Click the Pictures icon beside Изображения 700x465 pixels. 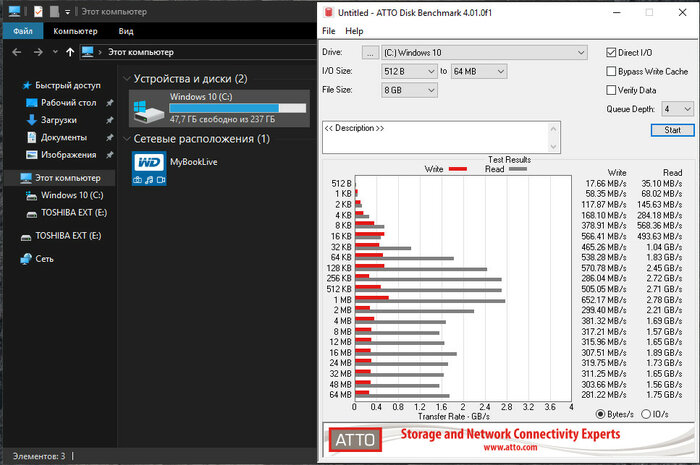click(x=31, y=155)
